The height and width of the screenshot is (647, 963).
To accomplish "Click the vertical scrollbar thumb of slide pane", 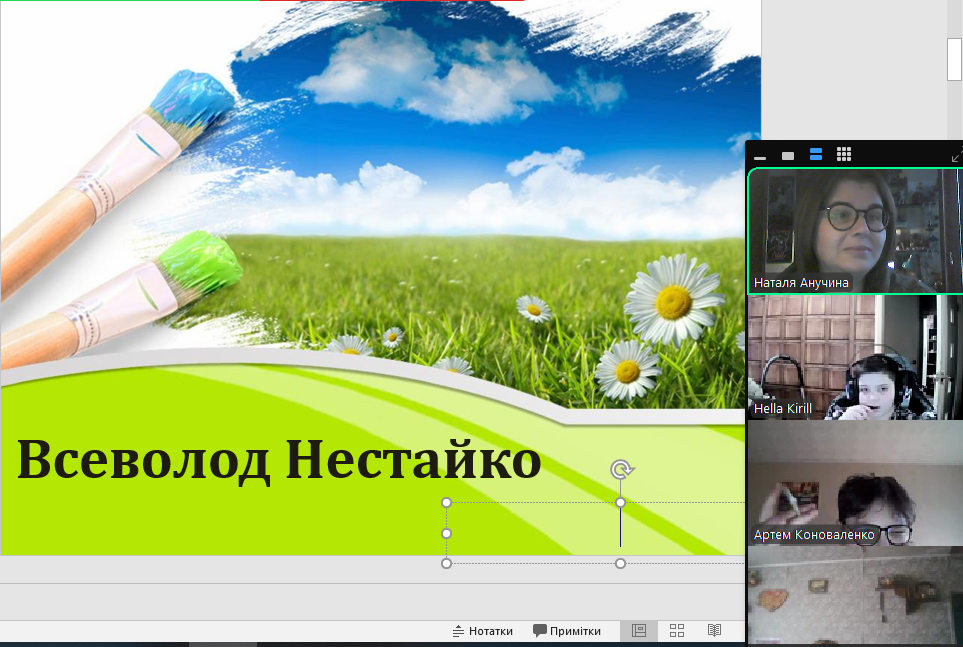I will pyautogui.click(x=954, y=58).
